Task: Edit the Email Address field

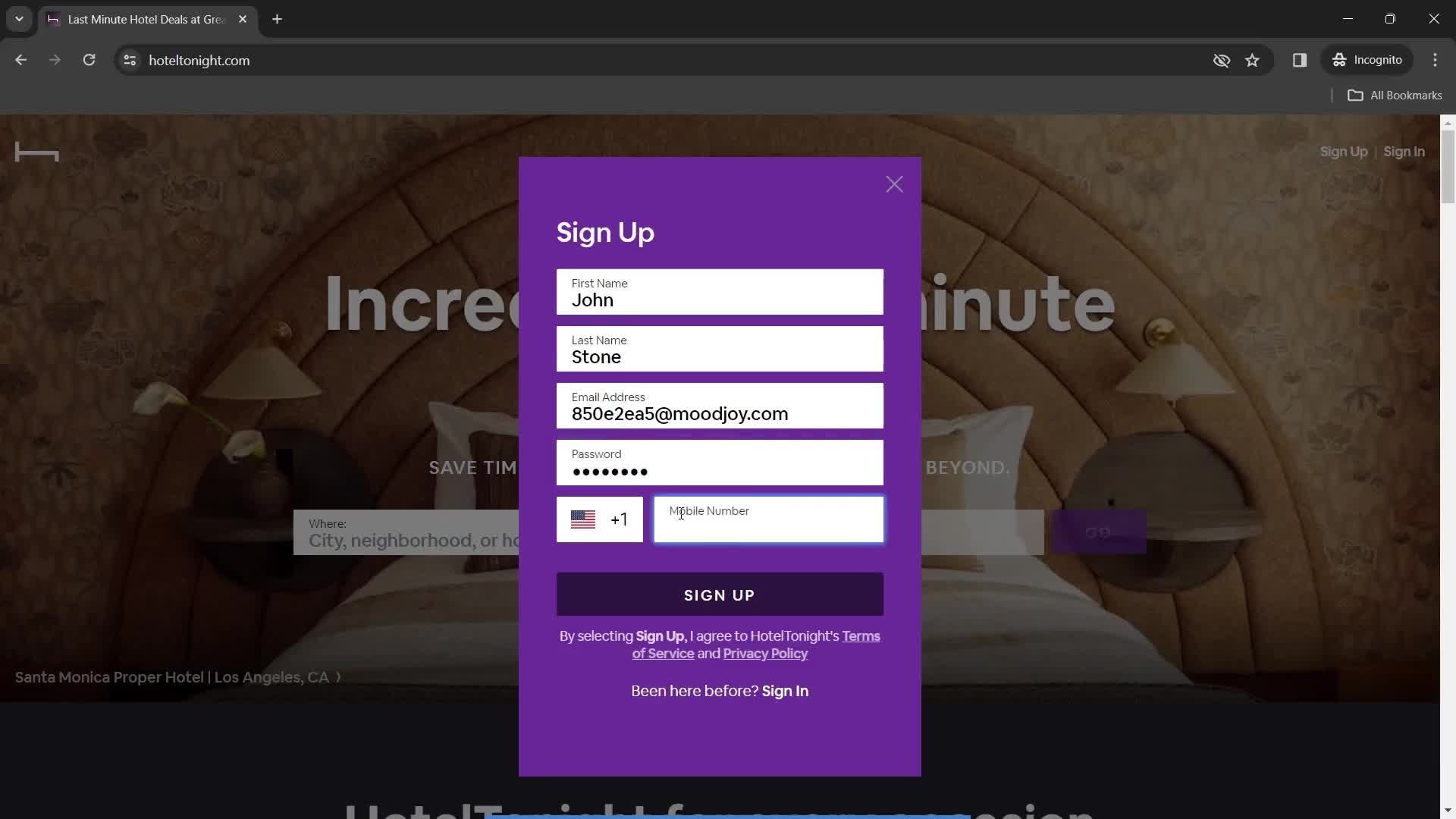Action: [720, 406]
